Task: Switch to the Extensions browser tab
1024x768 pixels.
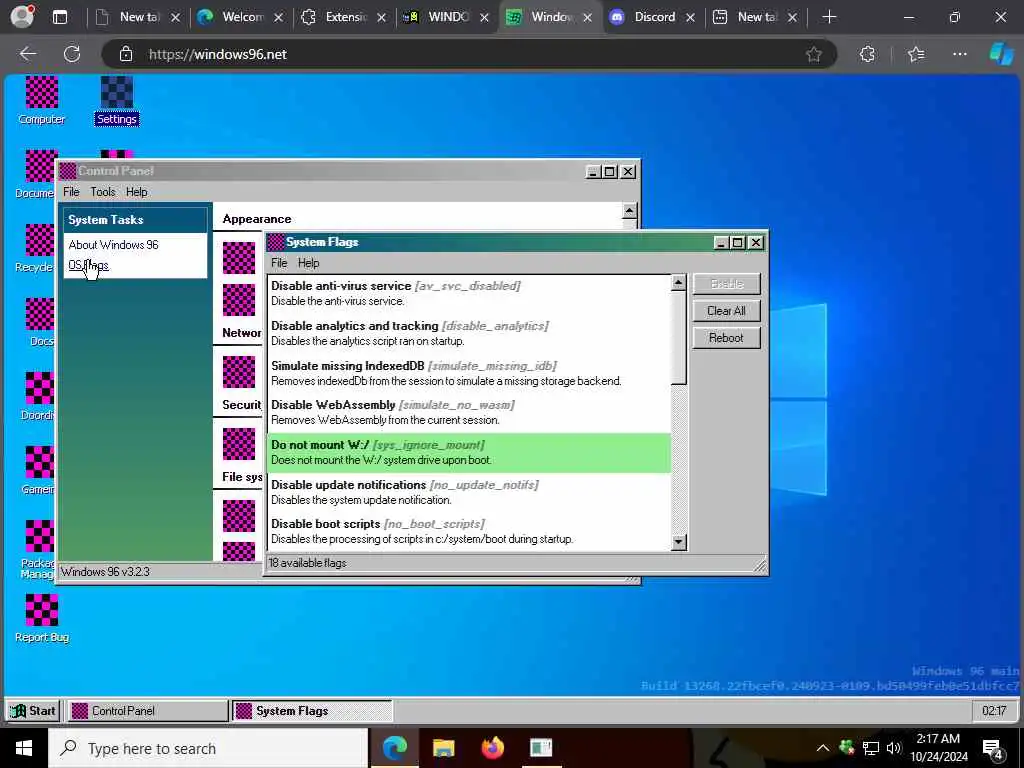Action: point(345,17)
